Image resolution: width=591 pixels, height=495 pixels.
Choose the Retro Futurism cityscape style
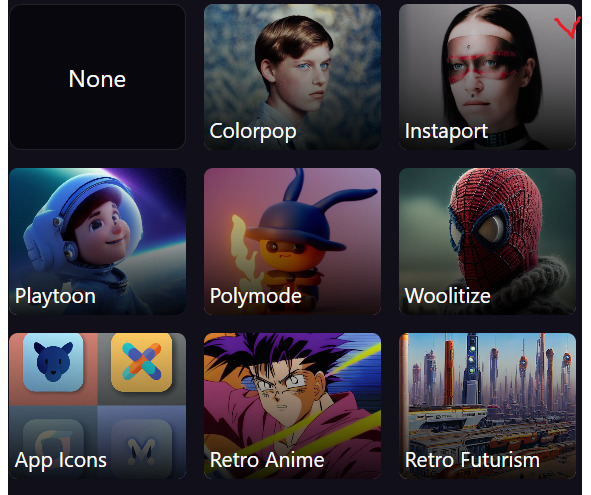tap(487, 406)
